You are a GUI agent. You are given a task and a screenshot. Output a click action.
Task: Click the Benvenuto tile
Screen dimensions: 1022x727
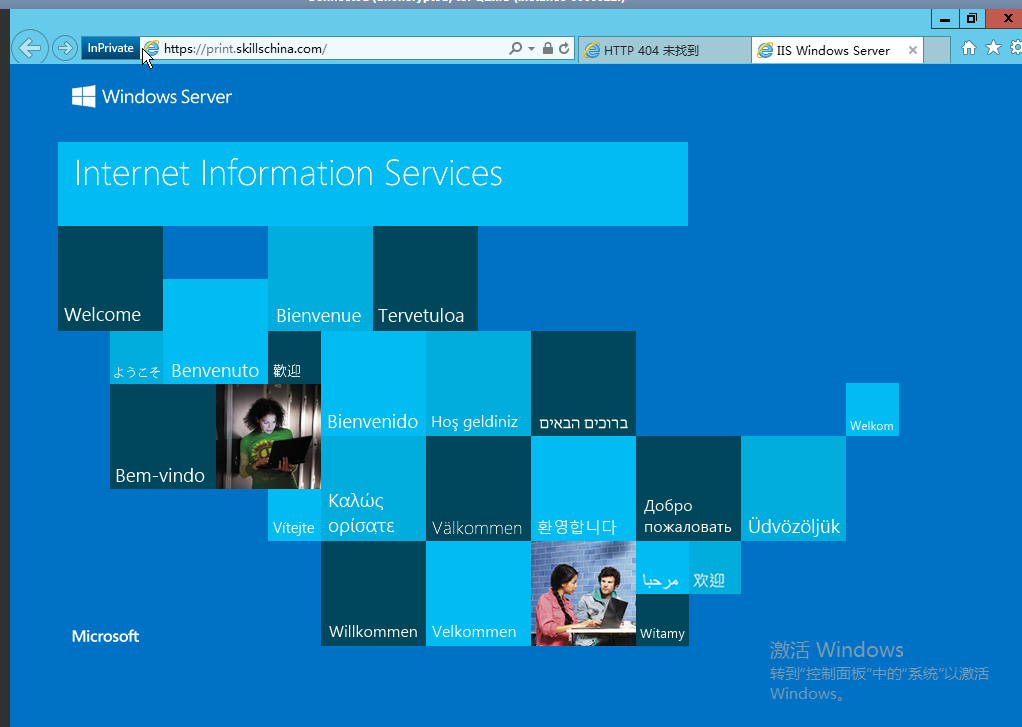pyautogui.click(x=215, y=331)
